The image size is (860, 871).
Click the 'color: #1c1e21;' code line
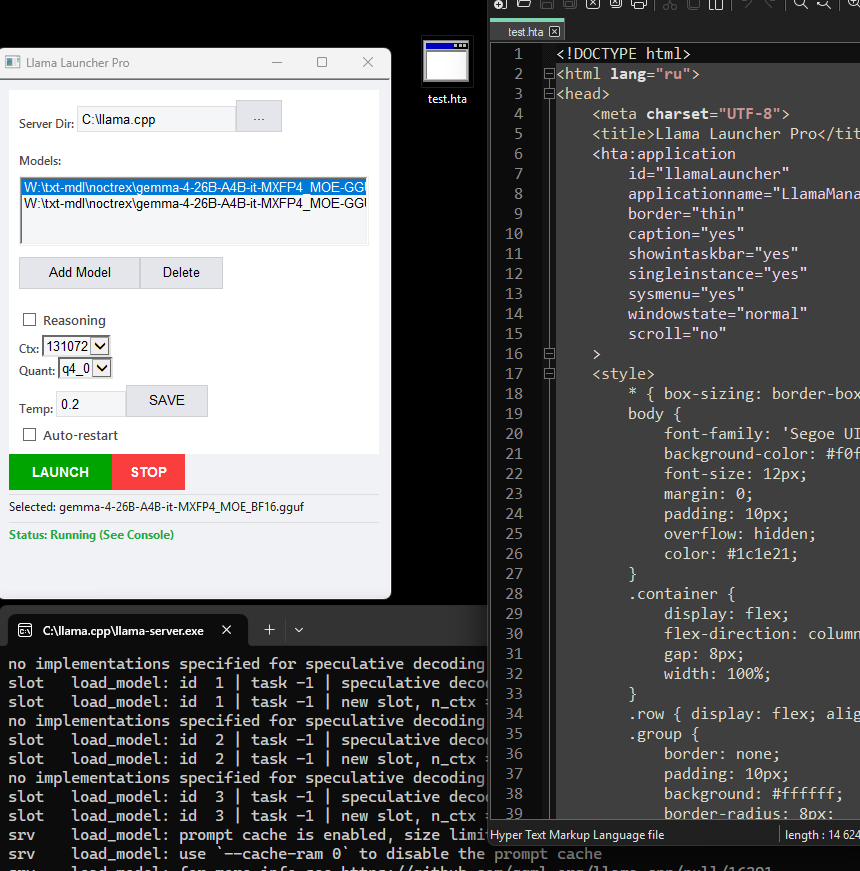click(731, 553)
